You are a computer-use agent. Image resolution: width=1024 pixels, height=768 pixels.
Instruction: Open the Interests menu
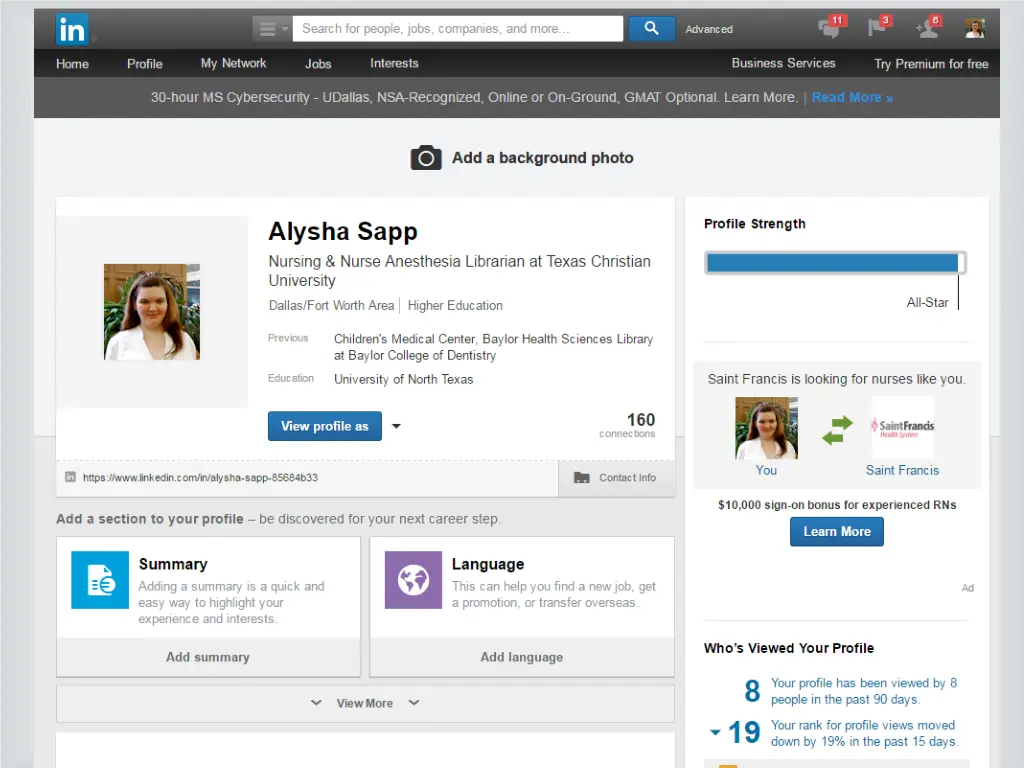394,63
